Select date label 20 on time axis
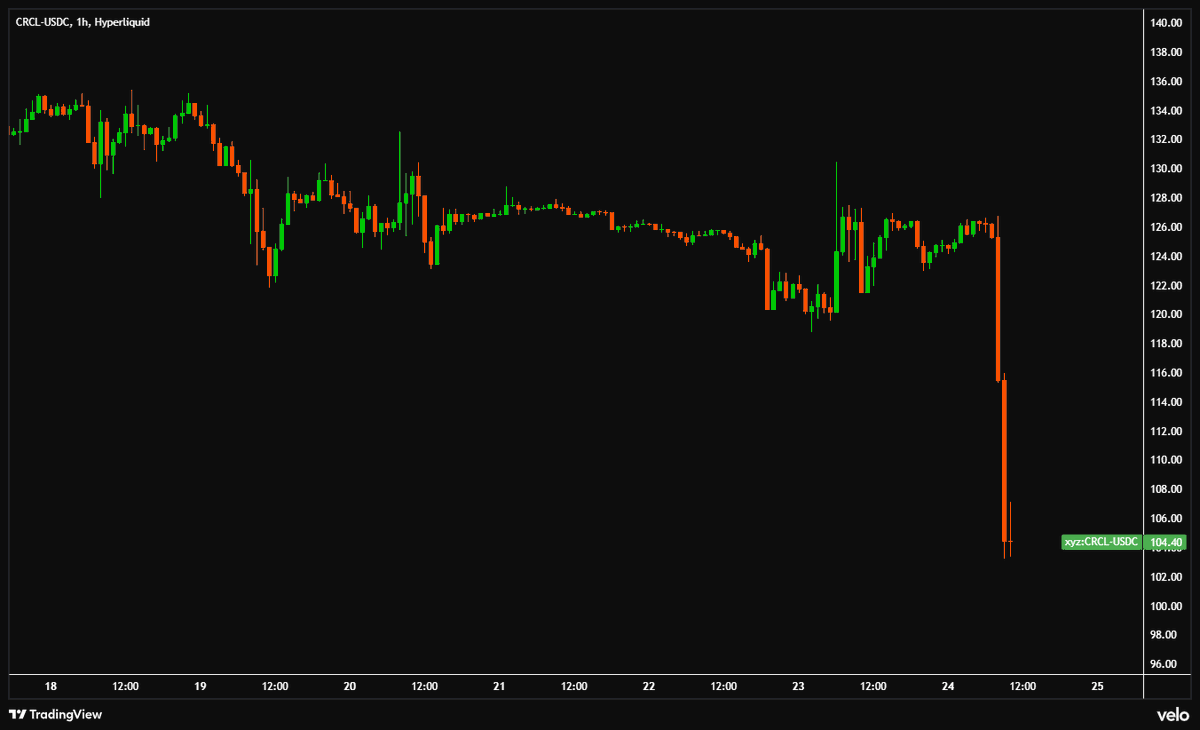The image size is (1200, 730). coord(350,686)
